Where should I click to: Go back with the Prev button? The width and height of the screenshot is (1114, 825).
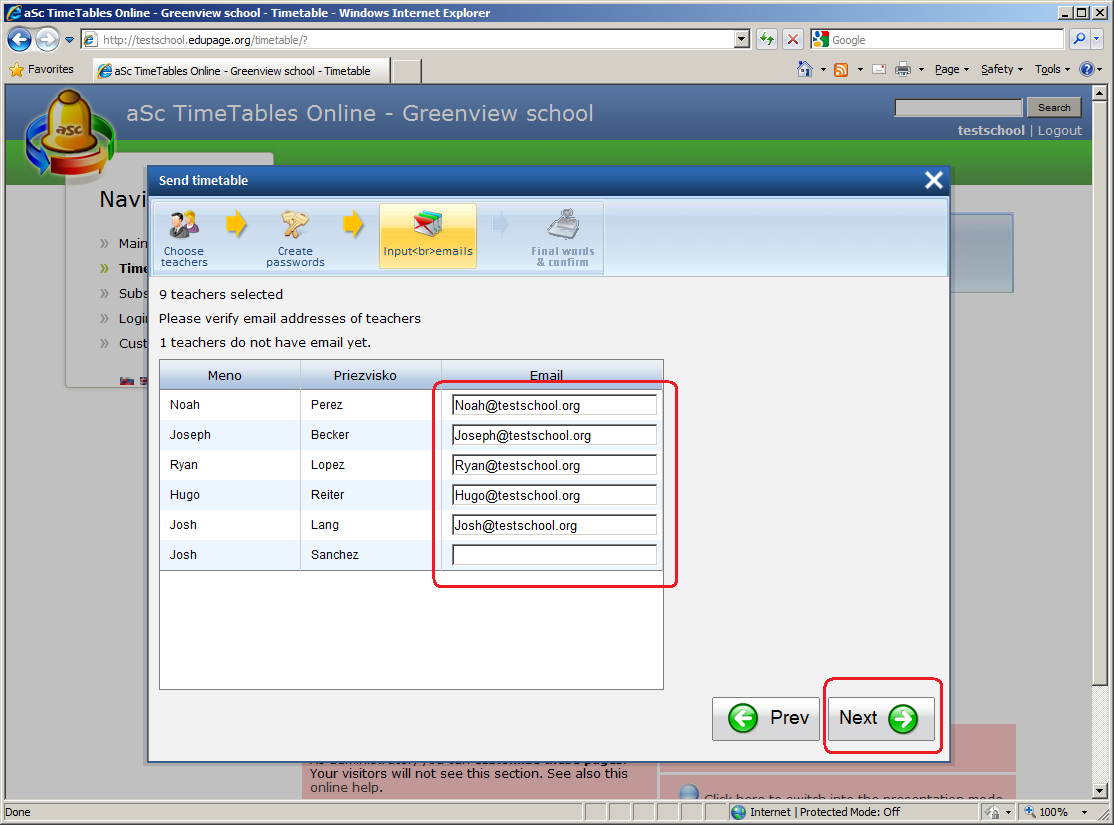click(766, 718)
